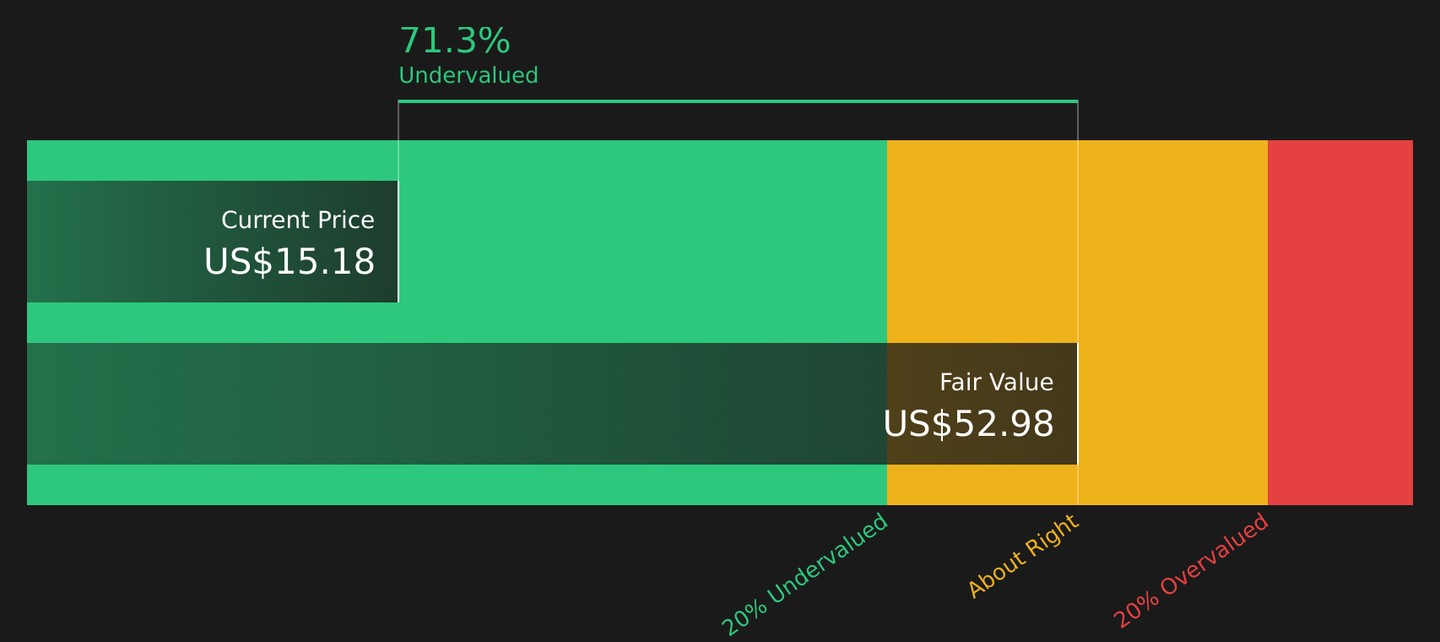Click the yellow area above the Fair Value bar end

982,241
